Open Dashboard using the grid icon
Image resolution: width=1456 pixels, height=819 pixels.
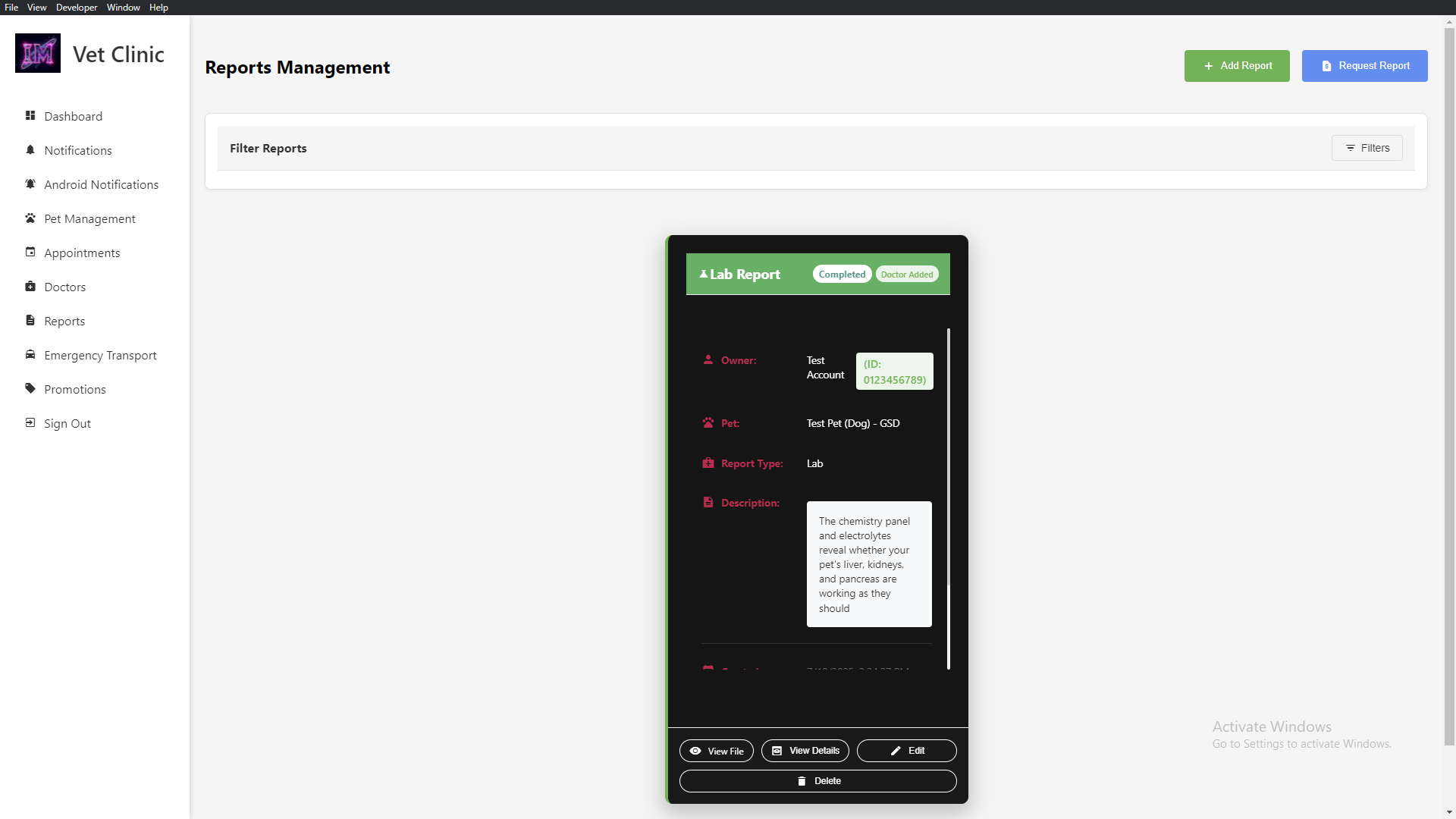point(30,115)
